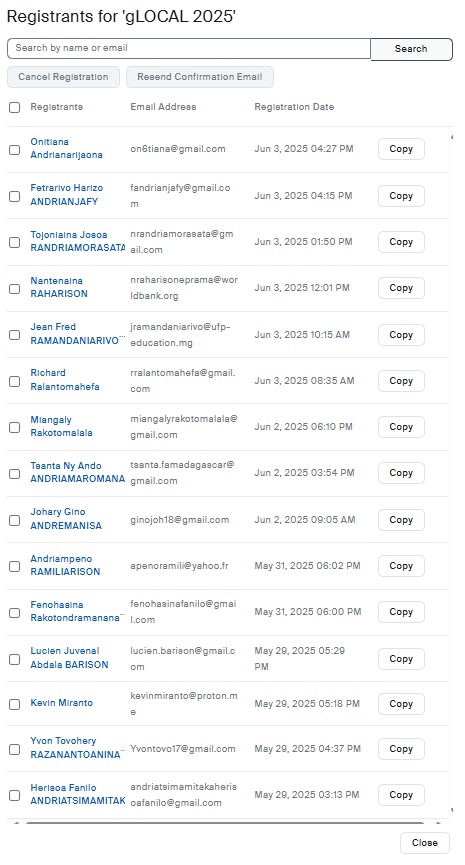Open Fetrarivo Harizo ANDRIANJAFY's profile link
This screenshot has width=465, height=865.
coord(67,195)
